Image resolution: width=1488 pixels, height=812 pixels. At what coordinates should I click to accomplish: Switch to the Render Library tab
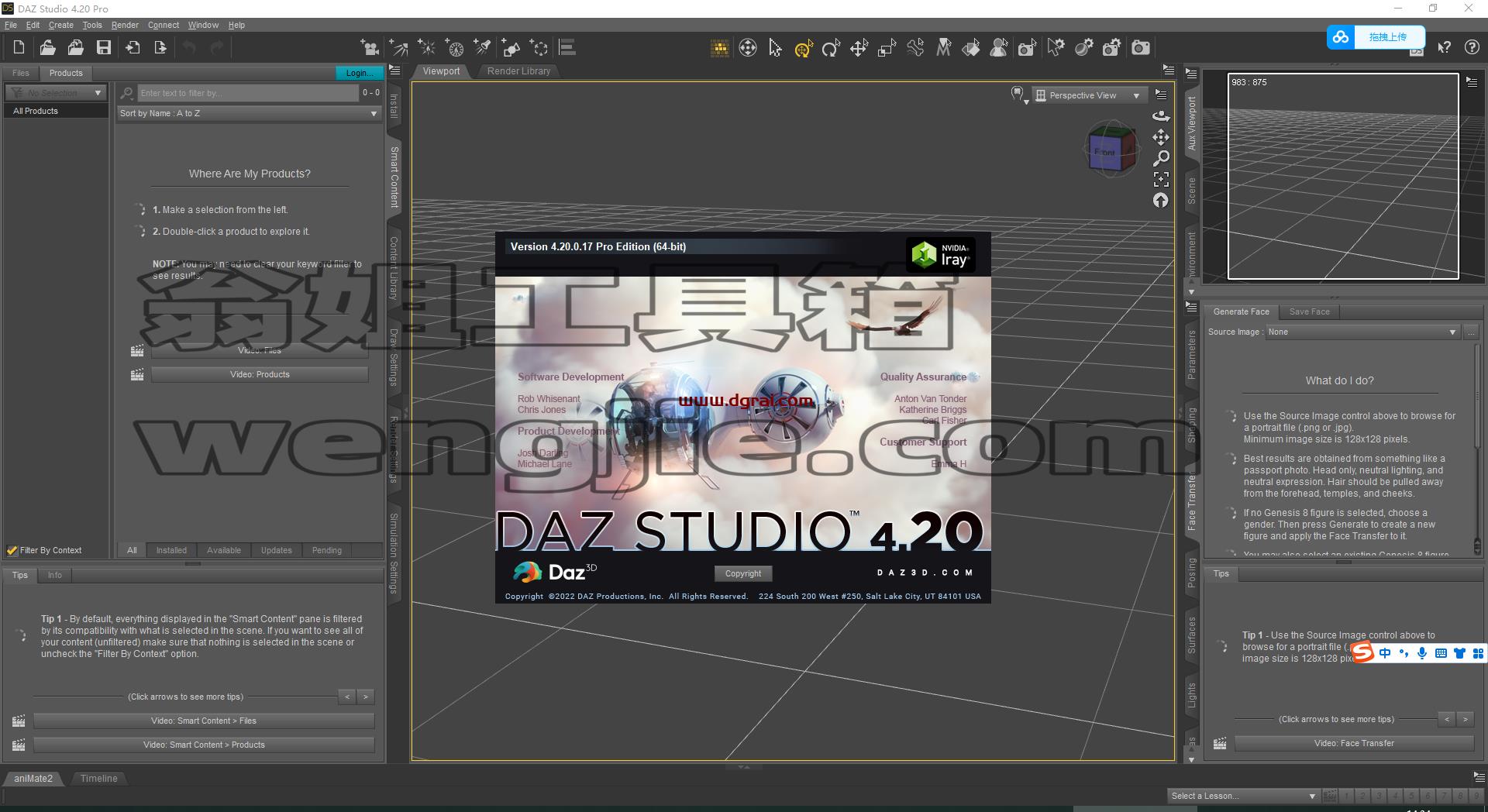pos(518,71)
